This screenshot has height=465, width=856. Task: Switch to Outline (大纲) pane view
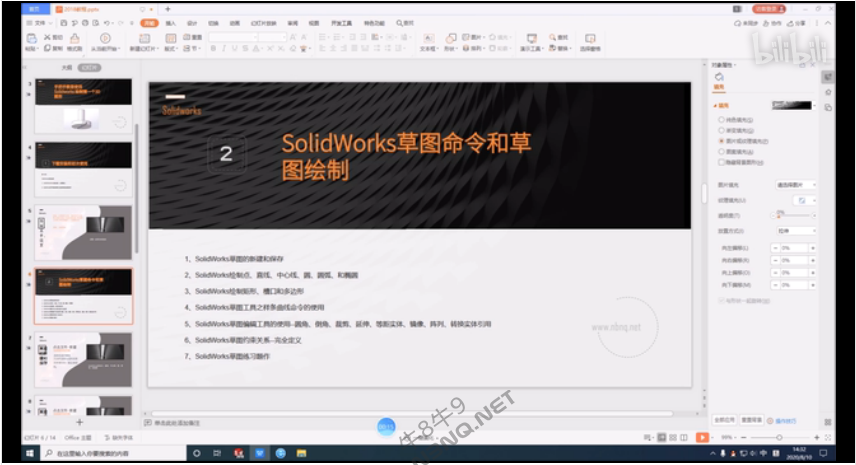(x=67, y=68)
